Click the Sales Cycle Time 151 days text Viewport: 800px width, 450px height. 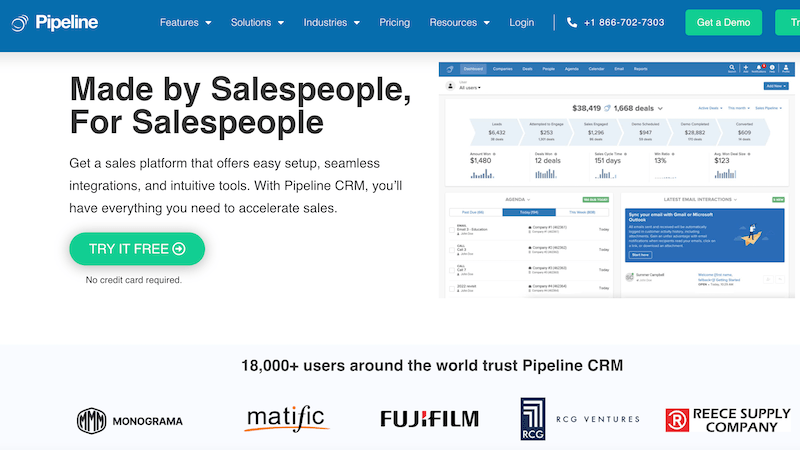pos(608,161)
